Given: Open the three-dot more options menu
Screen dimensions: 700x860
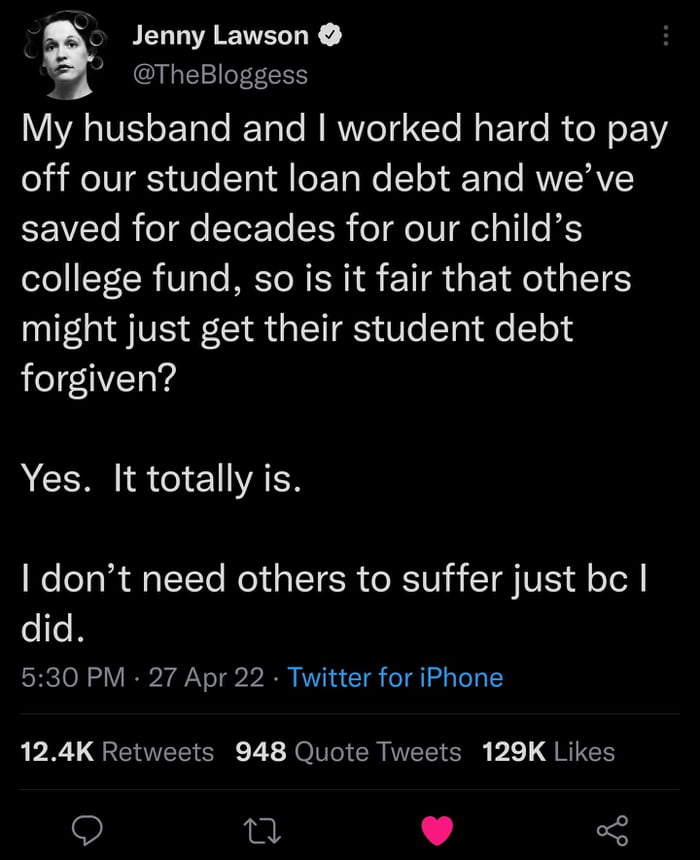Looking at the screenshot, I should coord(666,36).
